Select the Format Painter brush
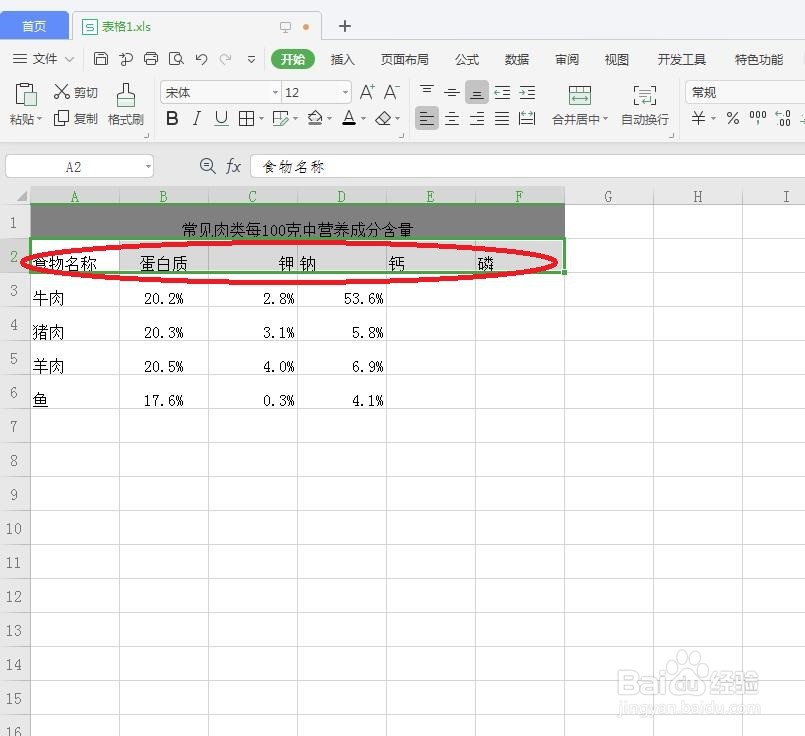The width and height of the screenshot is (805, 736). 126,95
